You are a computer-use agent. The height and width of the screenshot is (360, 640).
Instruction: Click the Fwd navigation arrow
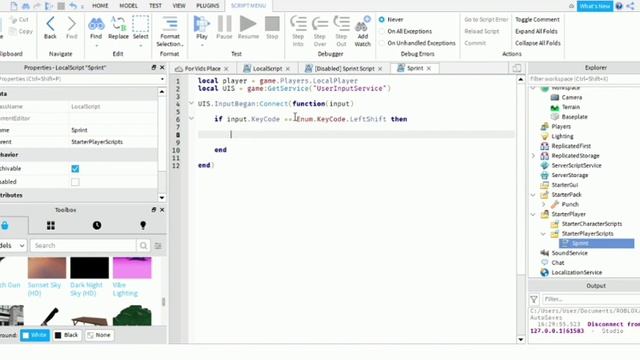[71, 24]
